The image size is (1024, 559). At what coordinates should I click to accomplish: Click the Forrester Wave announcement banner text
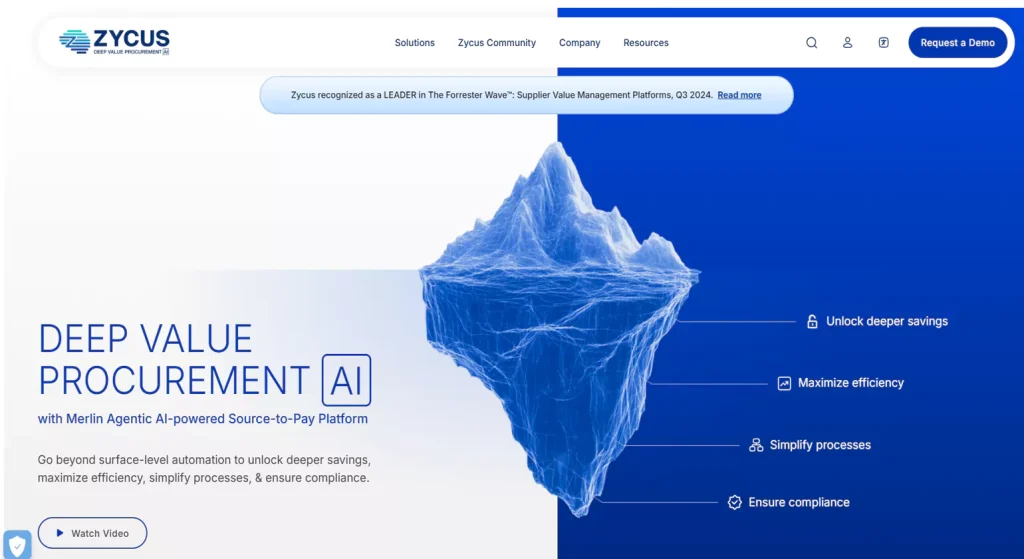(501, 95)
